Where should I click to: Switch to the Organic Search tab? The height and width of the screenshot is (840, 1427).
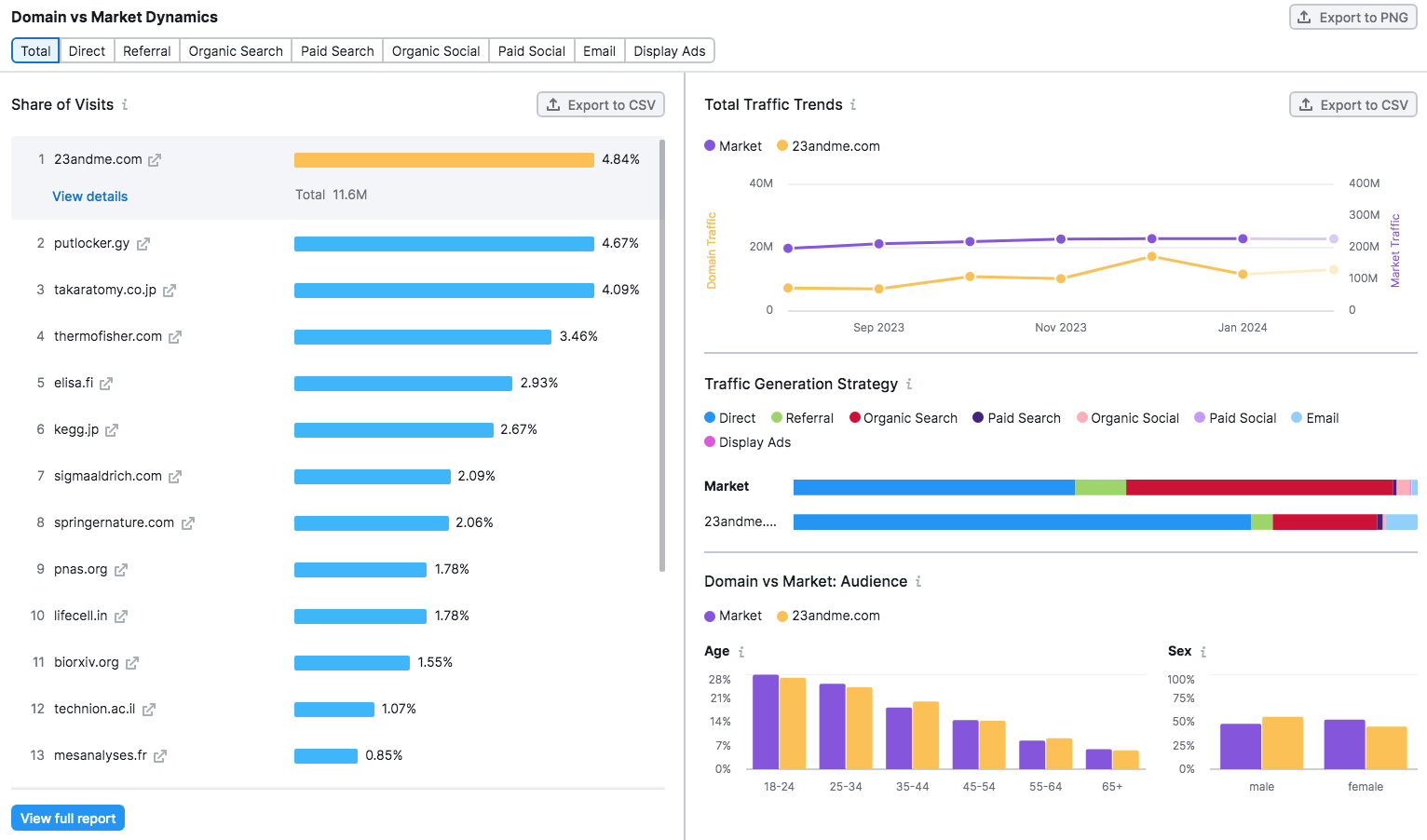coord(236,51)
